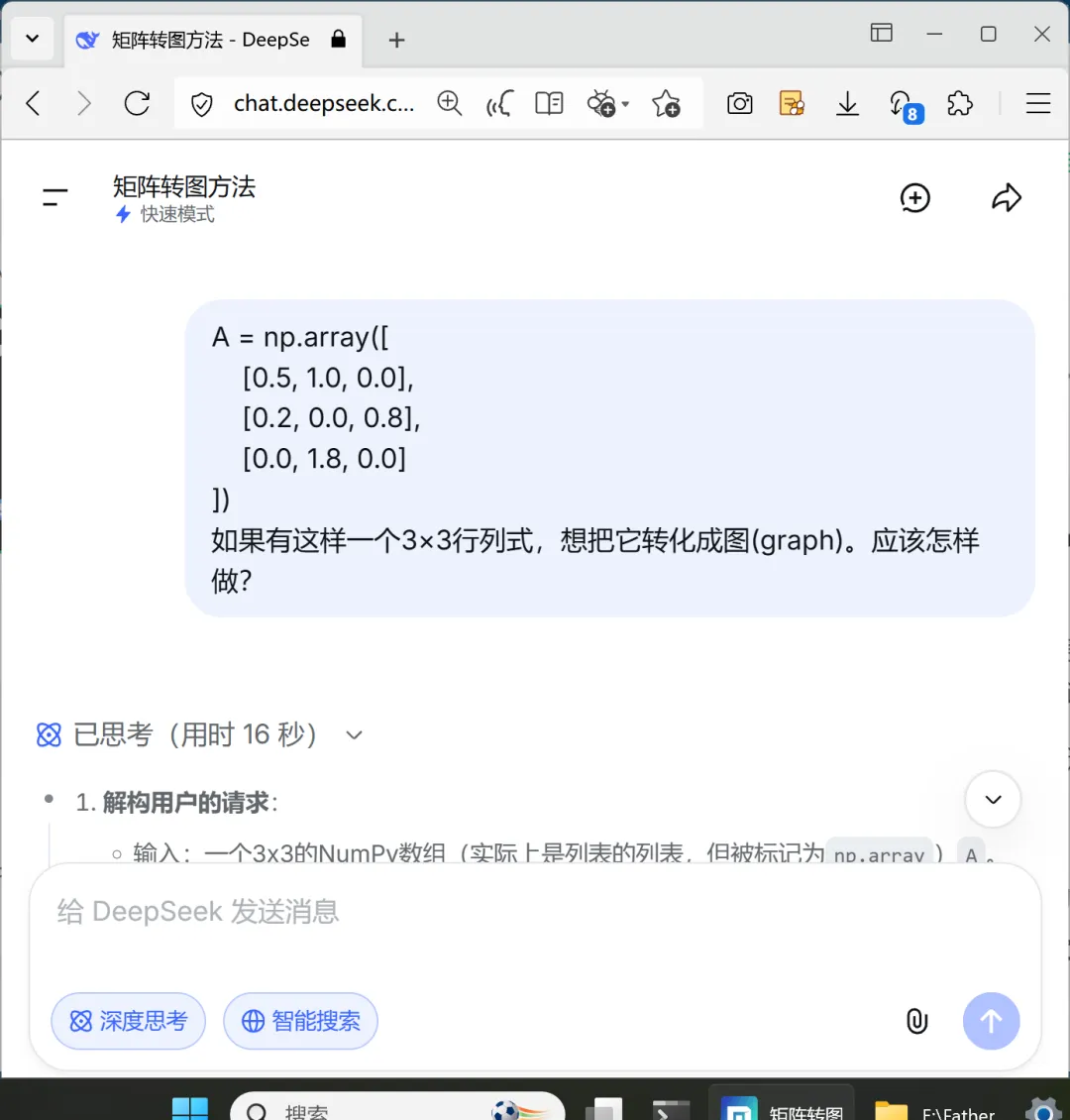The width and height of the screenshot is (1070, 1120).
Task: Start a new chat with plus icon
Action: tap(914, 198)
